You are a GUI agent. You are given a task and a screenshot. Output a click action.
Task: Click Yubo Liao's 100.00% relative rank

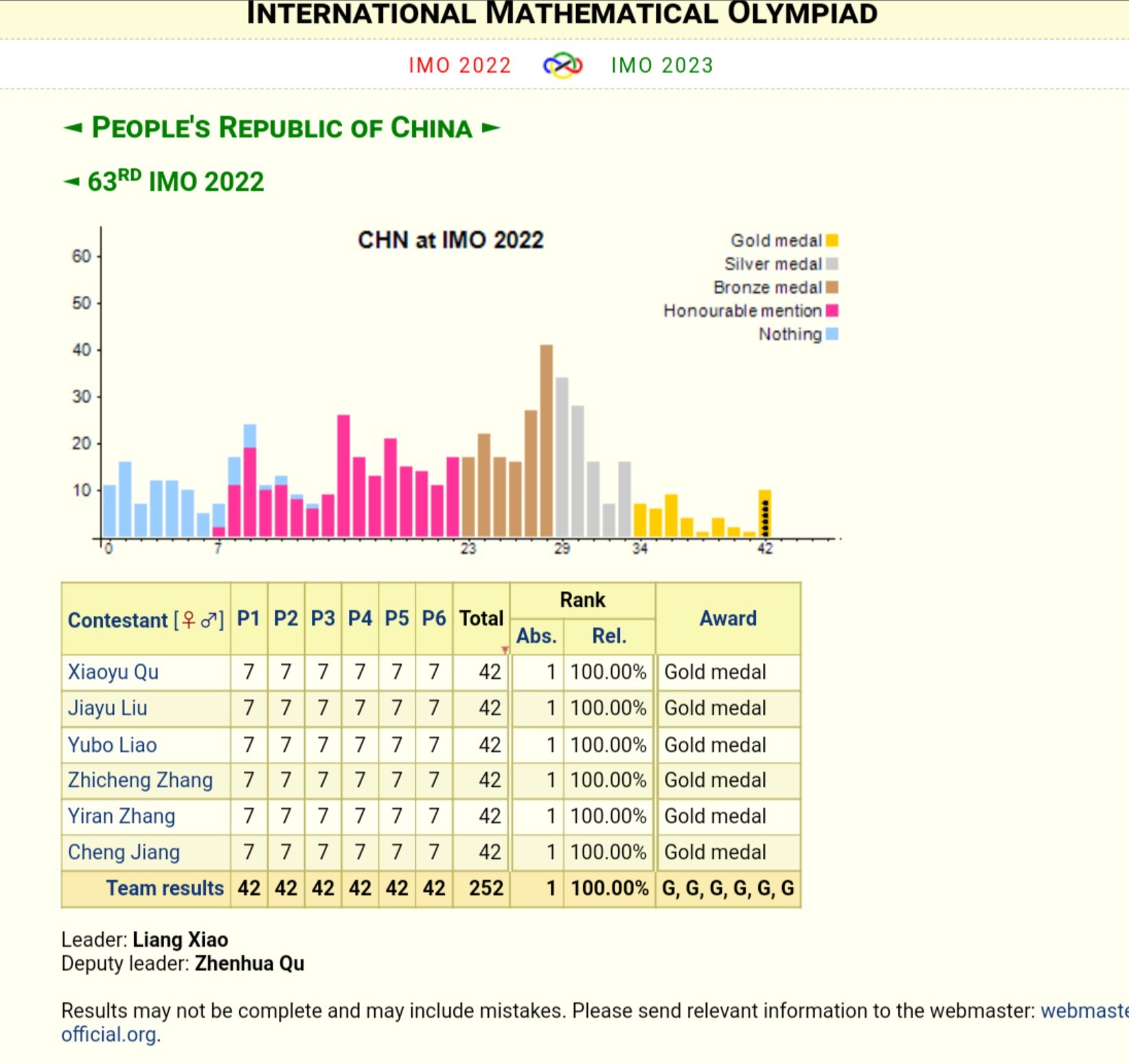coord(608,745)
